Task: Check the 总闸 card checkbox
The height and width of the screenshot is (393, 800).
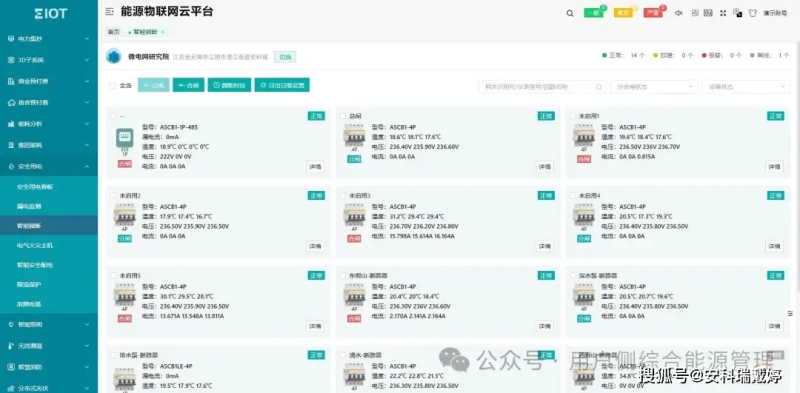Action: point(342,116)
